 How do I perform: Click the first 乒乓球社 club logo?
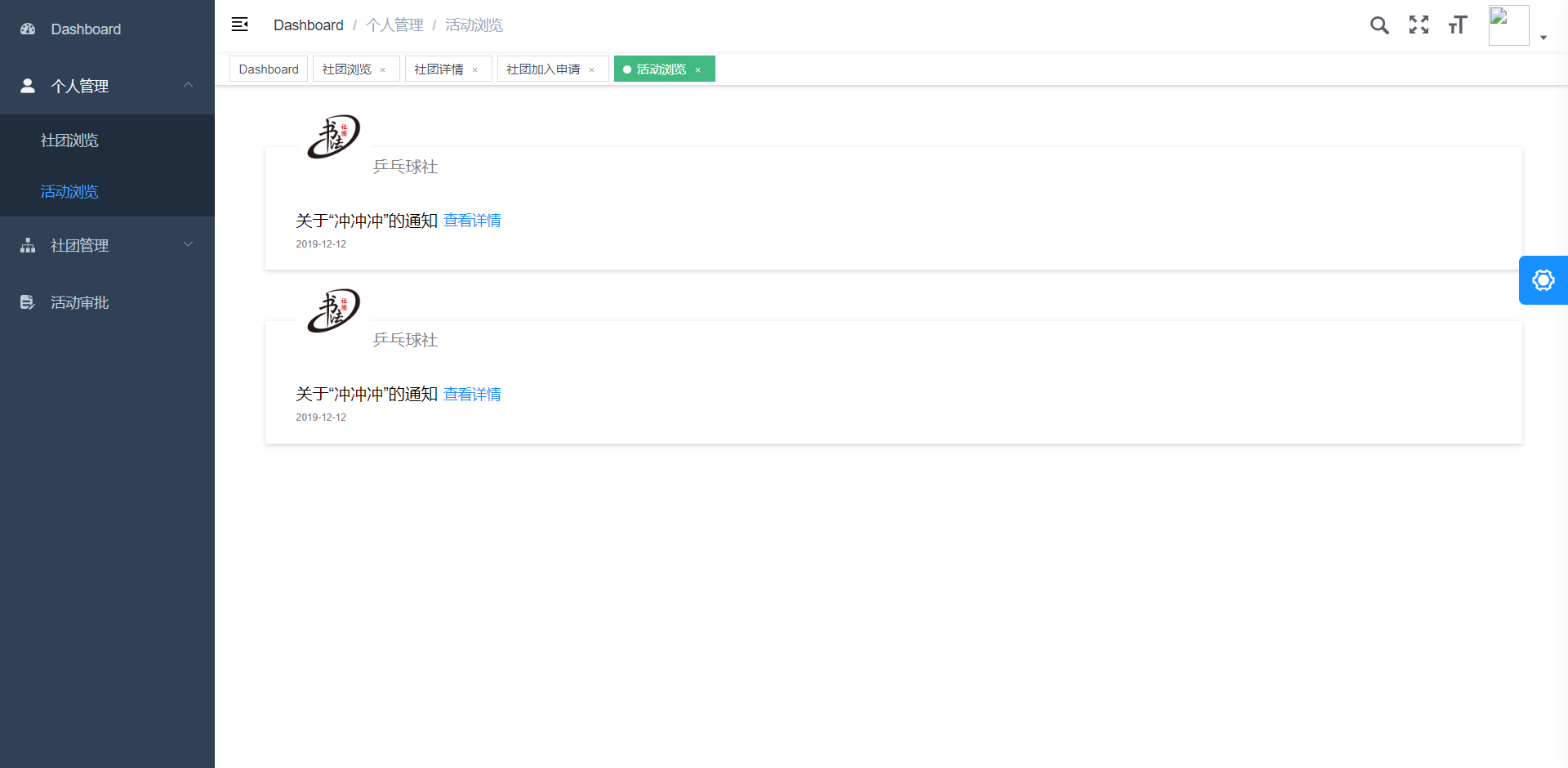point(333,136)
